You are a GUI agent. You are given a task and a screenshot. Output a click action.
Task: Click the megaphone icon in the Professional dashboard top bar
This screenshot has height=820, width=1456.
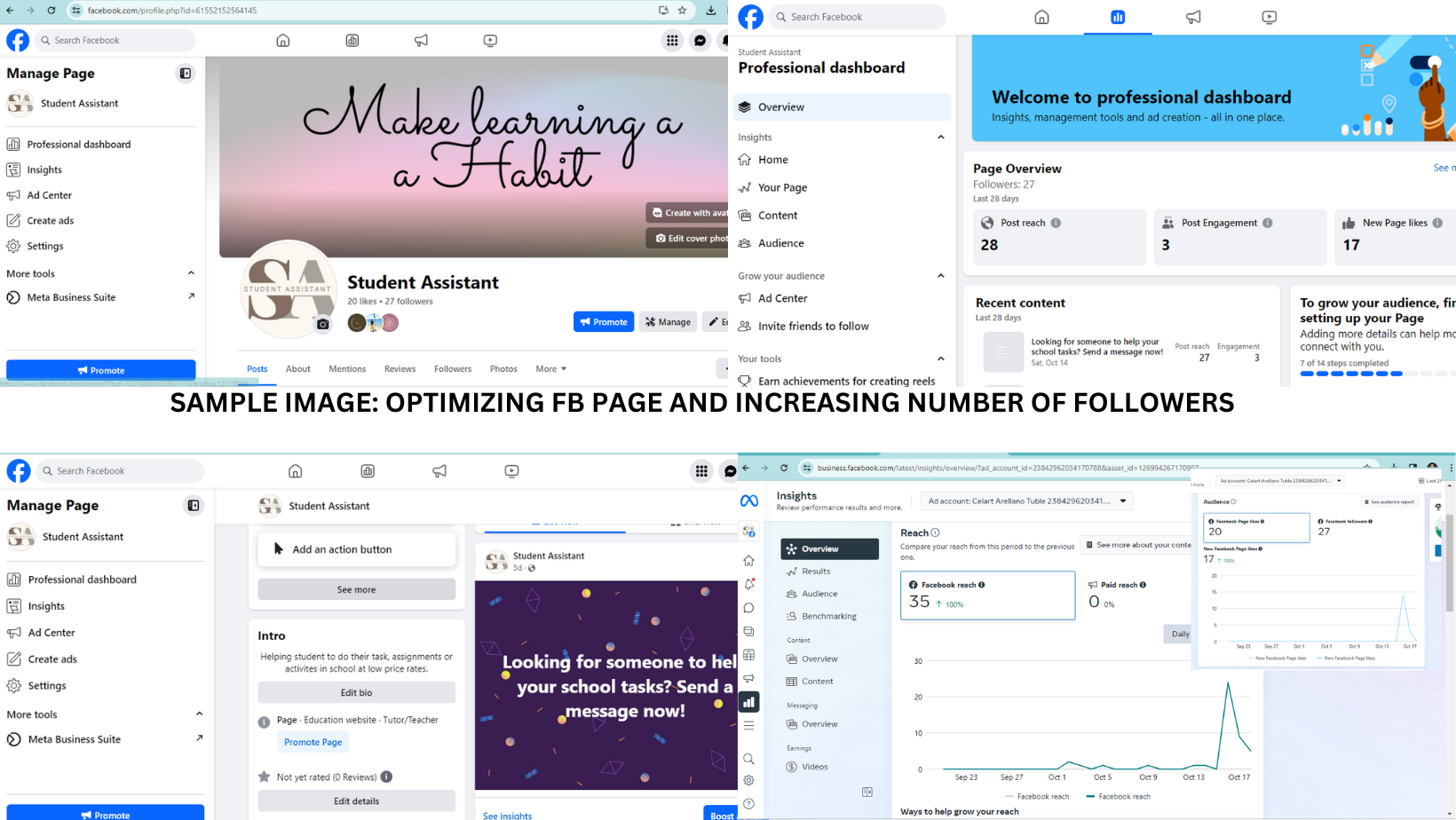pos(1193,17)
